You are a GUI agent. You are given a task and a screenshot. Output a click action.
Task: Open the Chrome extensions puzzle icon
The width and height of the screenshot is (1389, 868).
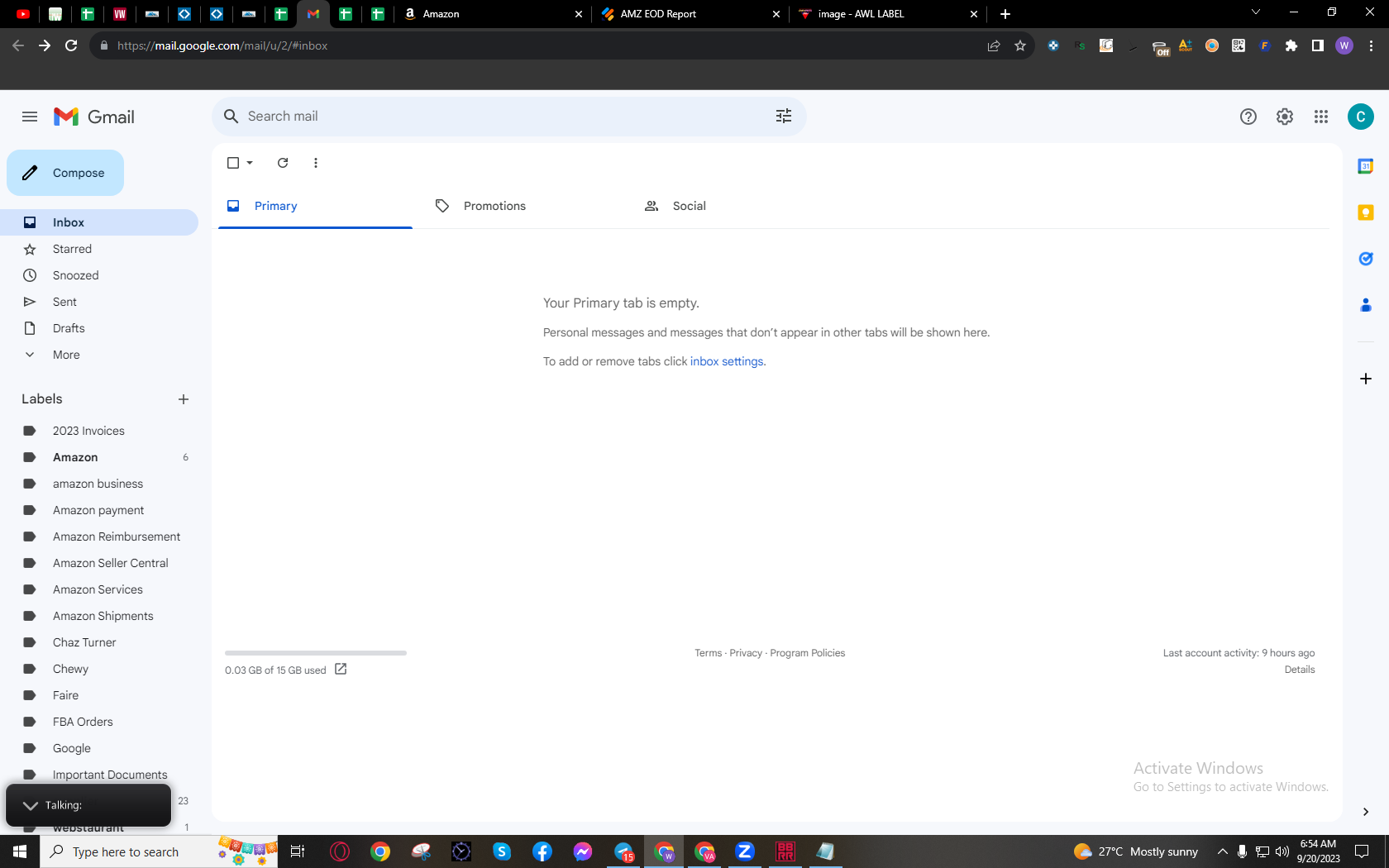[x=1291, y=45]
